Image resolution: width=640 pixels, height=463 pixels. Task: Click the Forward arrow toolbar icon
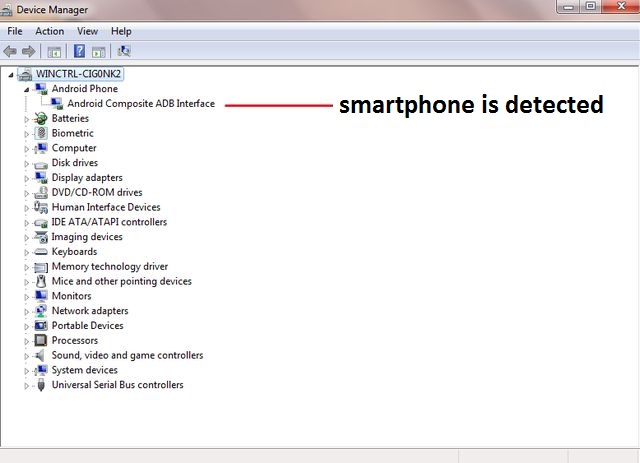(x=28, y=51)
